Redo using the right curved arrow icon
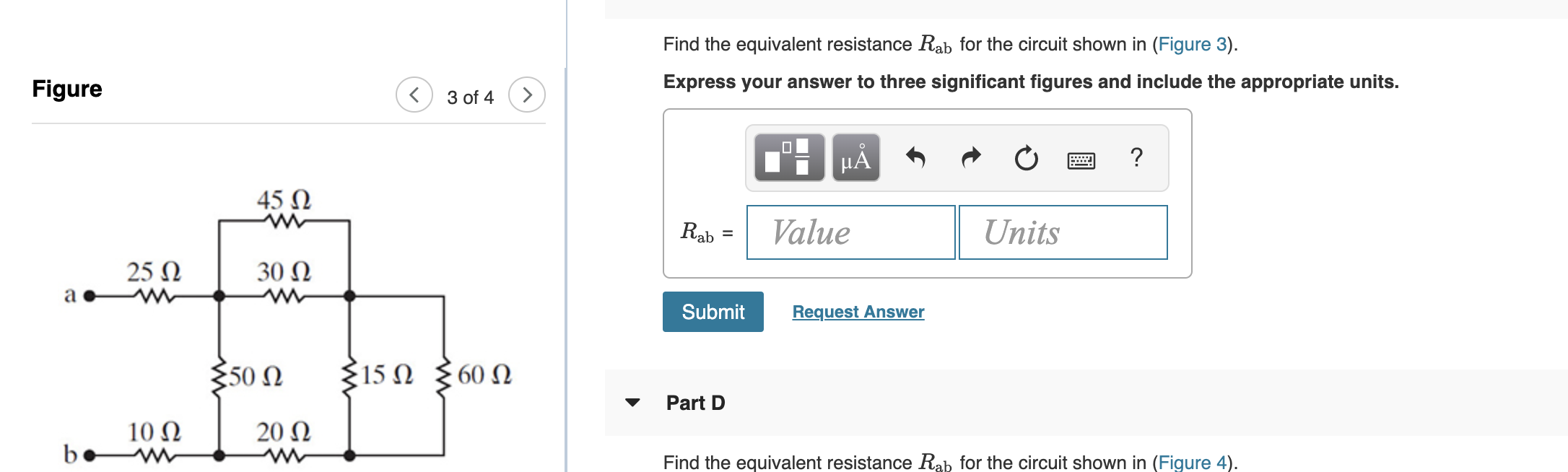The width and height of the screenshot is (1568, 472). [971, 157]
